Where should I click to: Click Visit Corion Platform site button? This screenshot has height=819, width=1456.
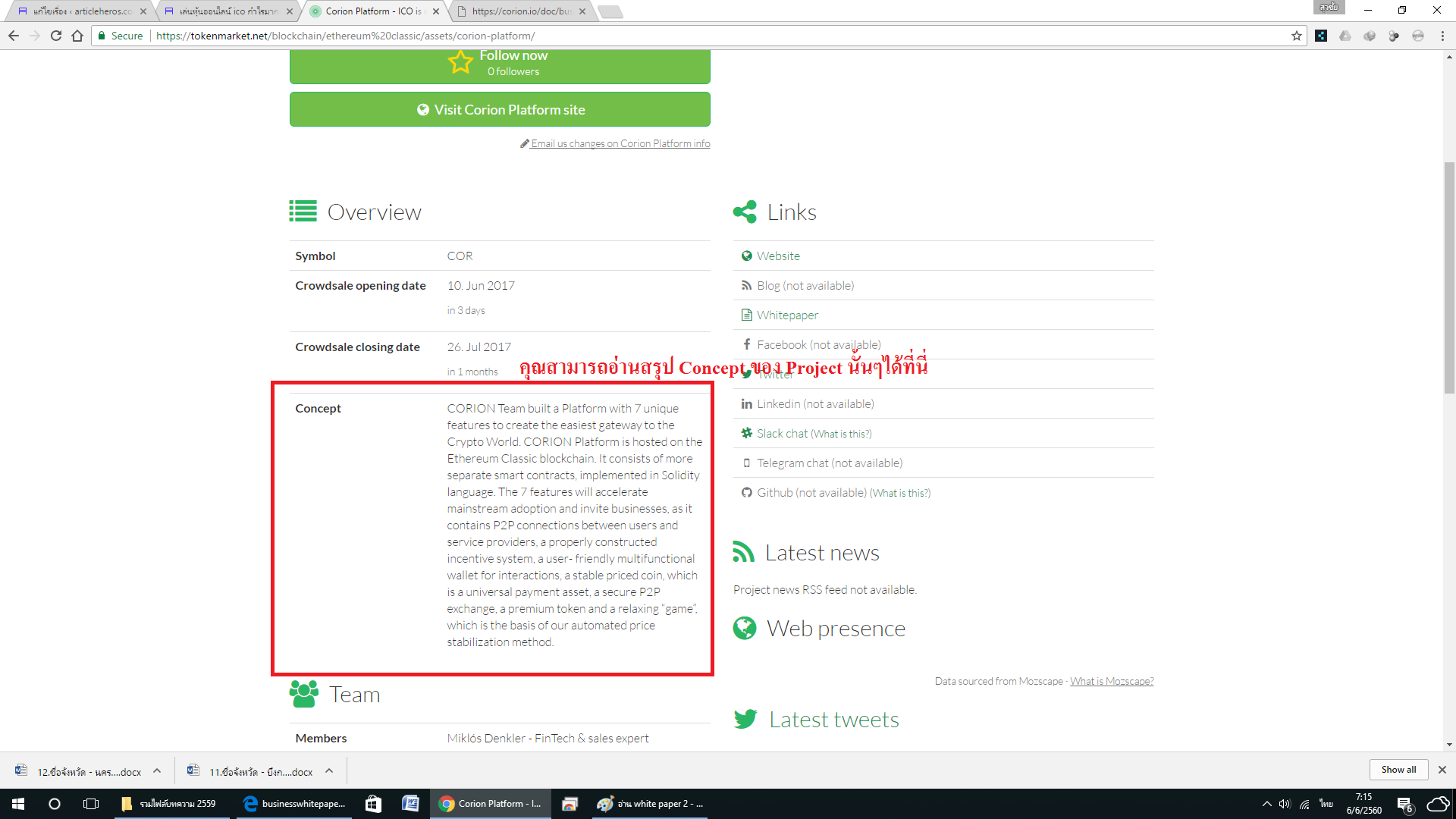(x=500, y=109)
